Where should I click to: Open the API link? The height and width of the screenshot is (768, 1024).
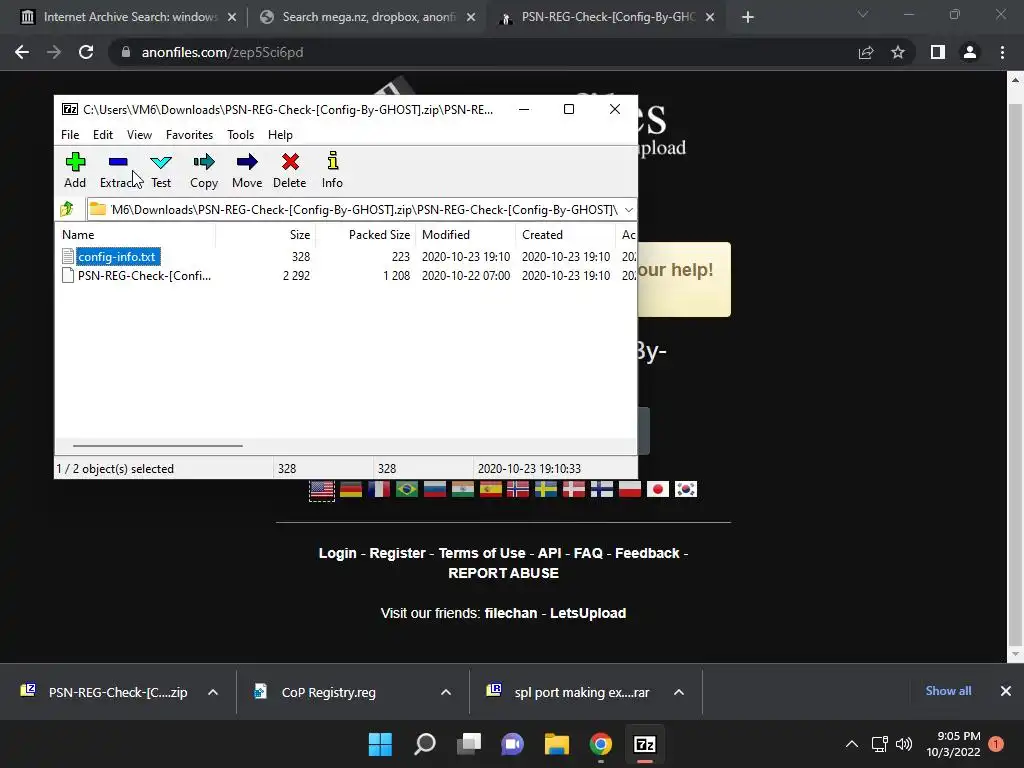click(x=550, y=553)
